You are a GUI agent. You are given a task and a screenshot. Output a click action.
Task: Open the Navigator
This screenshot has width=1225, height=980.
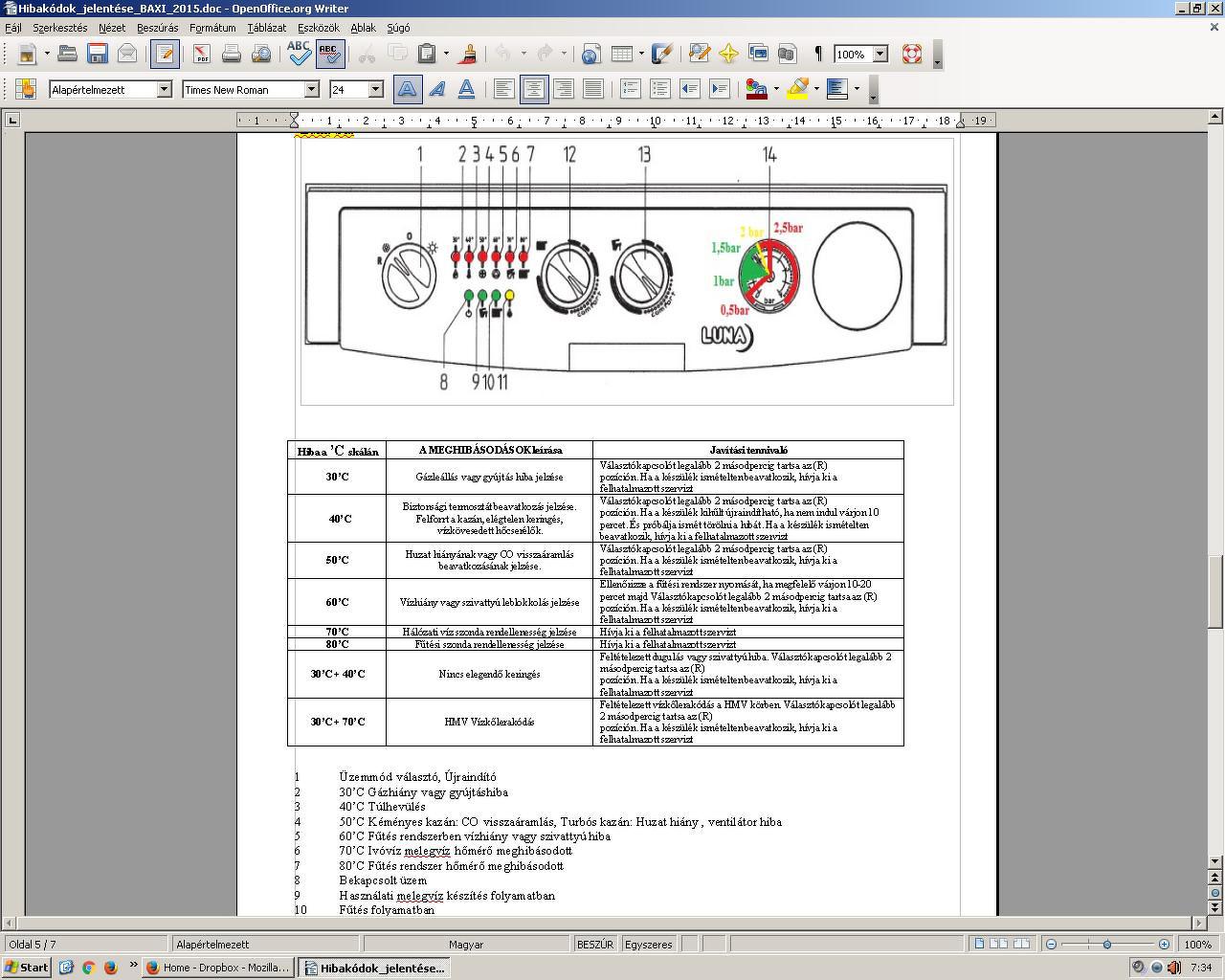tap(728, 54)
